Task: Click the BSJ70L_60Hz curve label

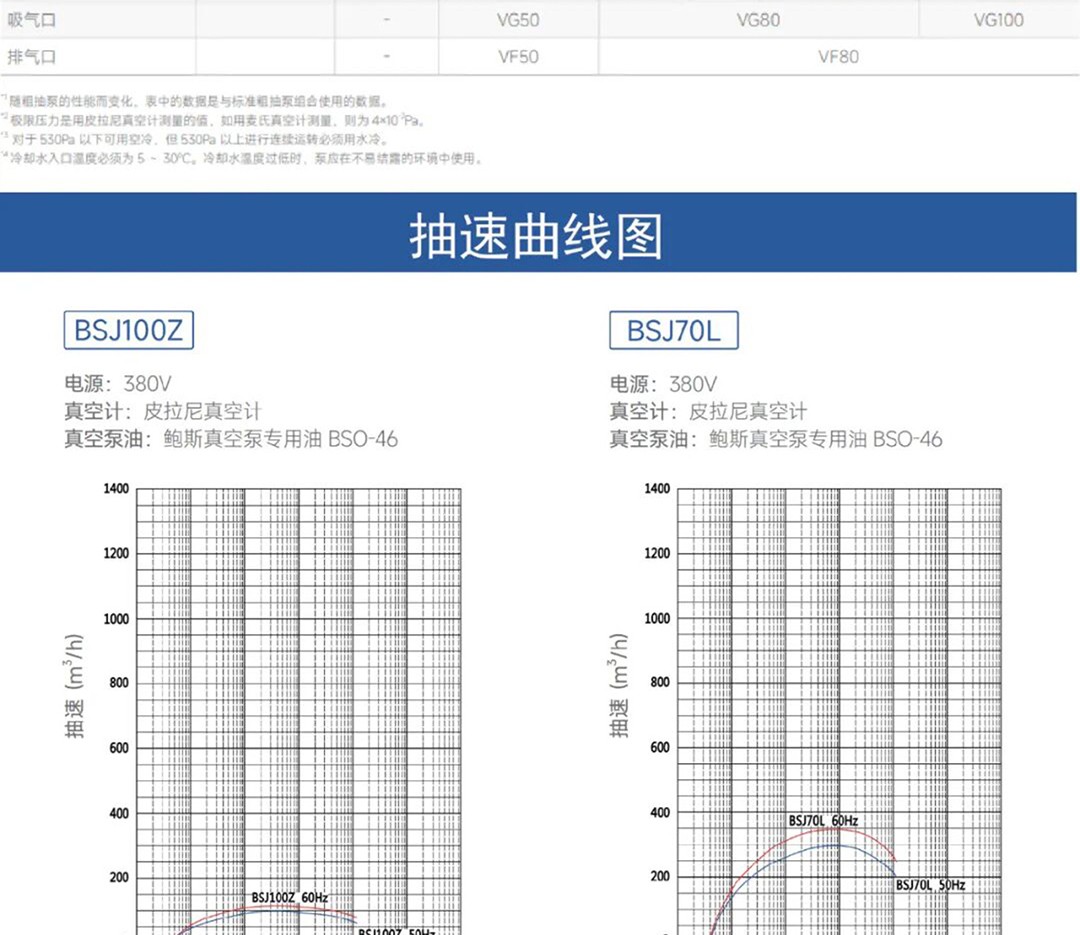Action: click(823, 821)
